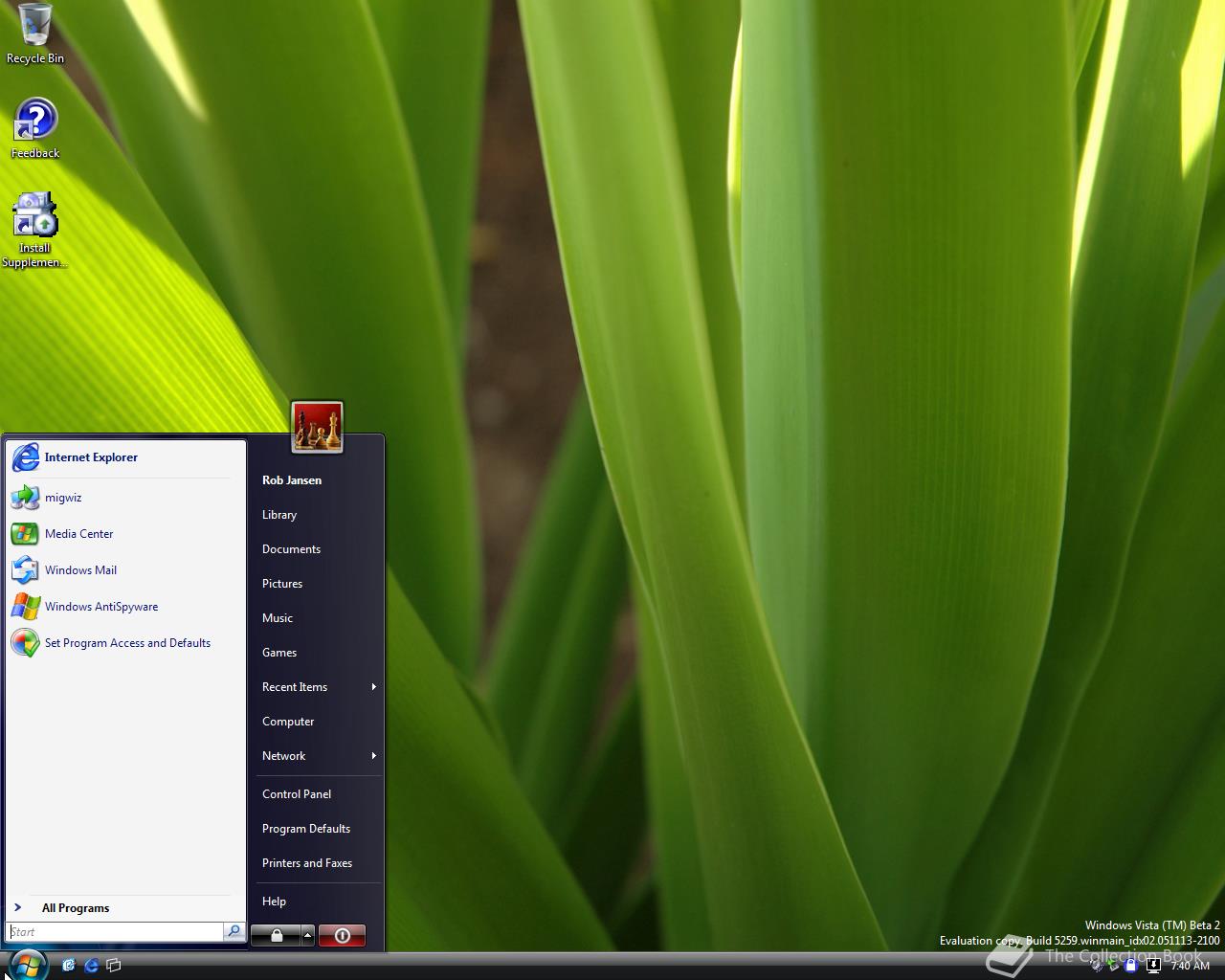
Task: Open shutdown options arrow next to lock
Action: point(307,936)
